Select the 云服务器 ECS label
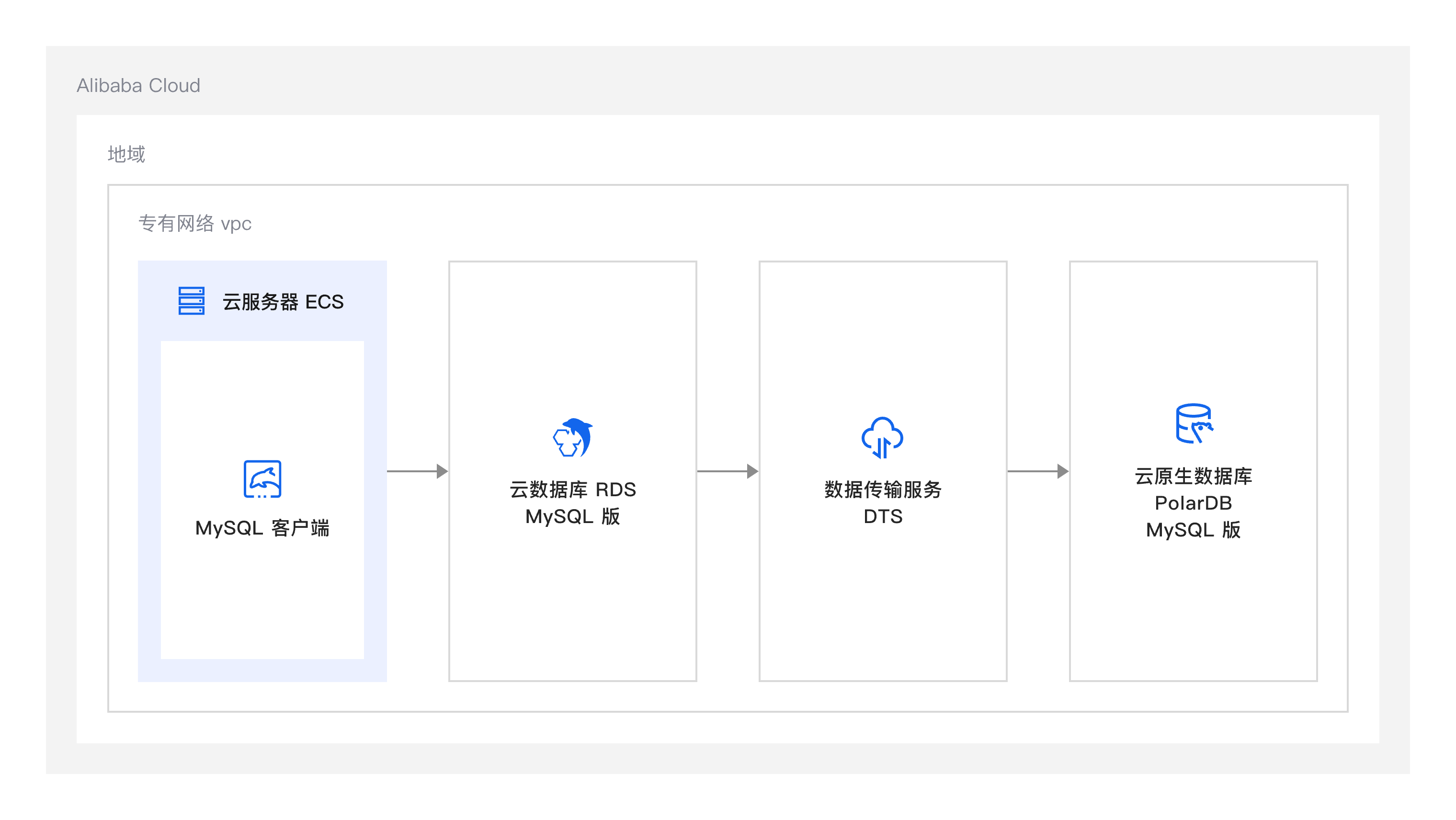The height and width of the screenshot is (820, 1456). 283,302
